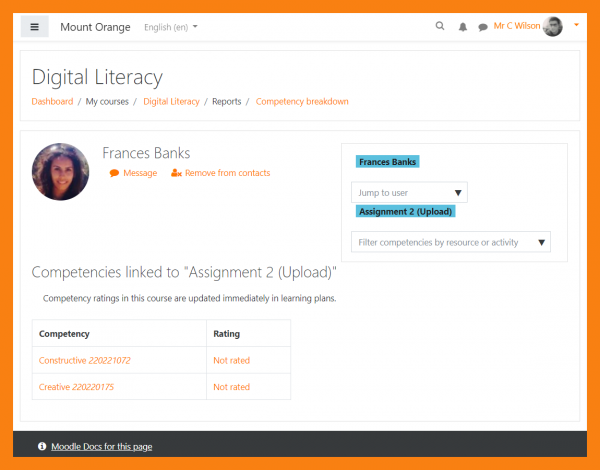Click the Remove from contacts icon
Viewport: 600px width, 470px height.
(x=176, y=173)
